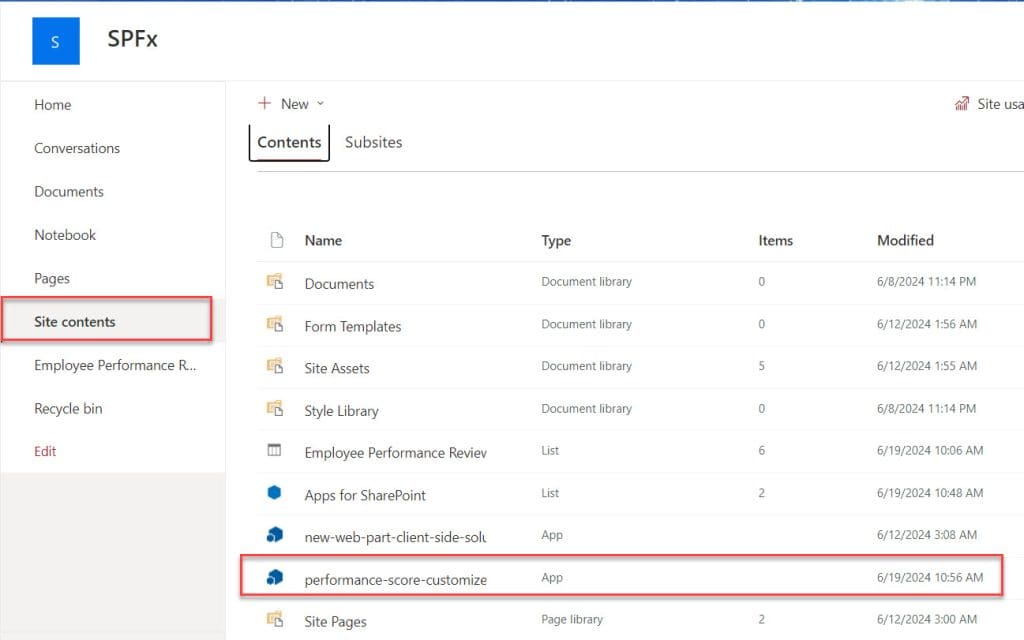
Task: Click item count 6 for Employee Performance Review
Action: point(761,451)
